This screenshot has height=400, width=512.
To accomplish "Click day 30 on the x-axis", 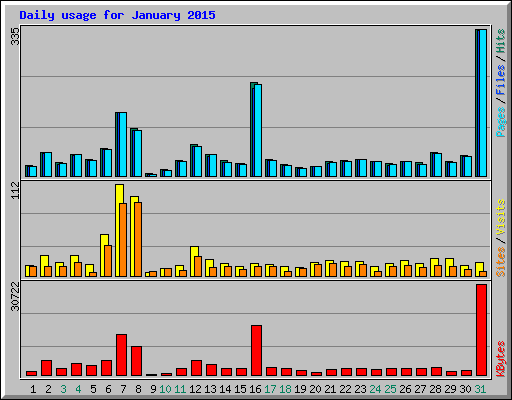I will [x=465, y=389].
